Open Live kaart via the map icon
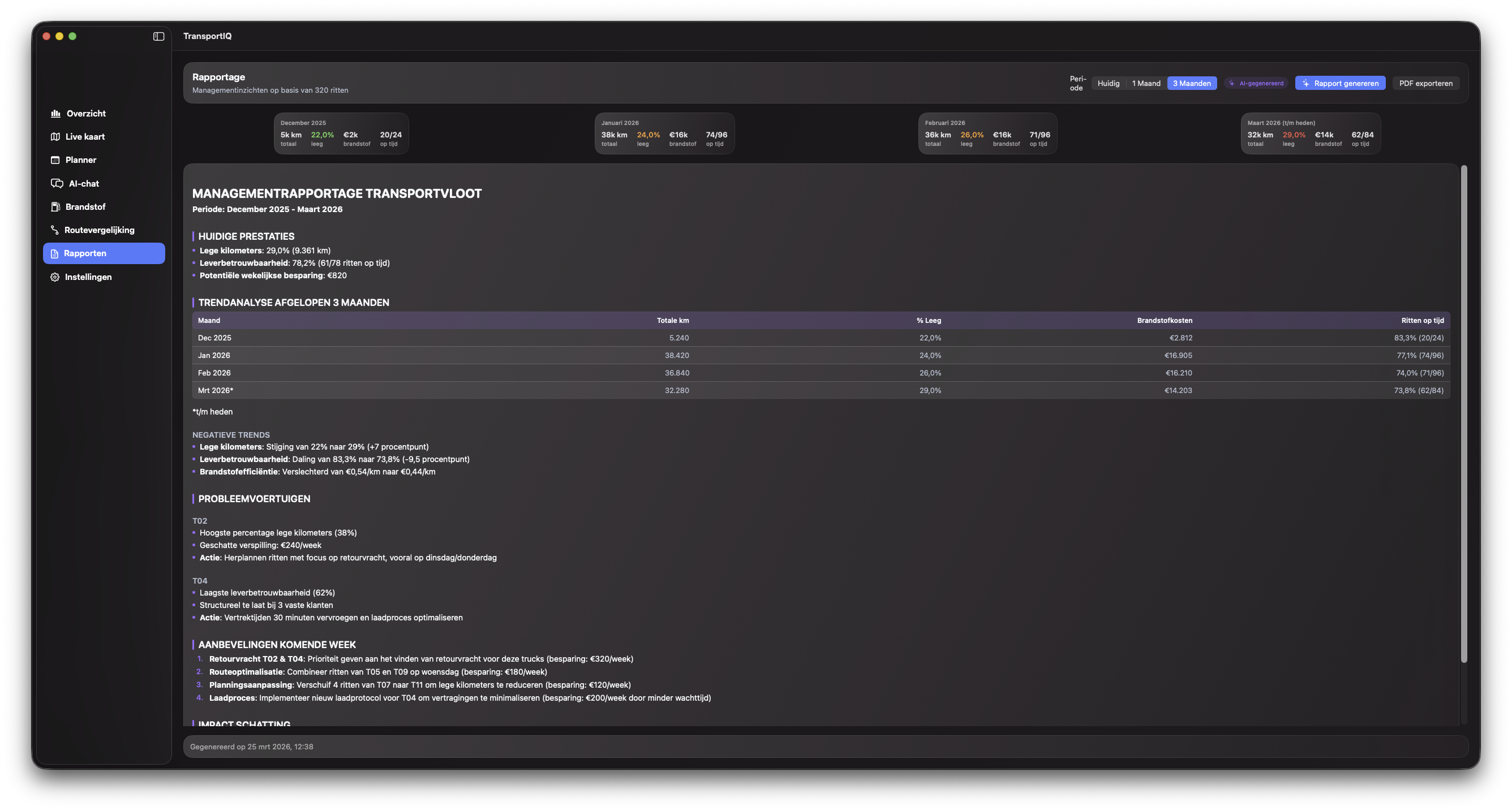 [56, 136]
